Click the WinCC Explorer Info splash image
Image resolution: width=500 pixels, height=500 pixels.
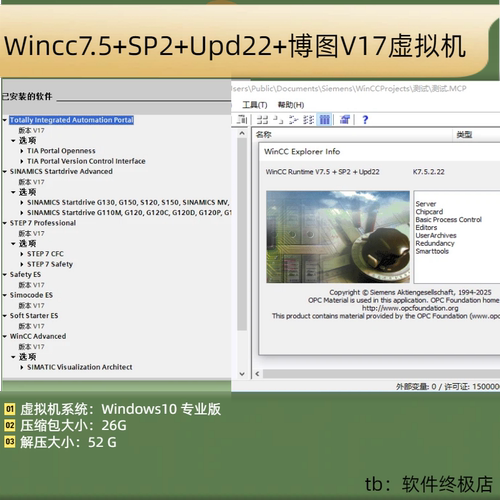pyautogui.click(x=338, y=237)
